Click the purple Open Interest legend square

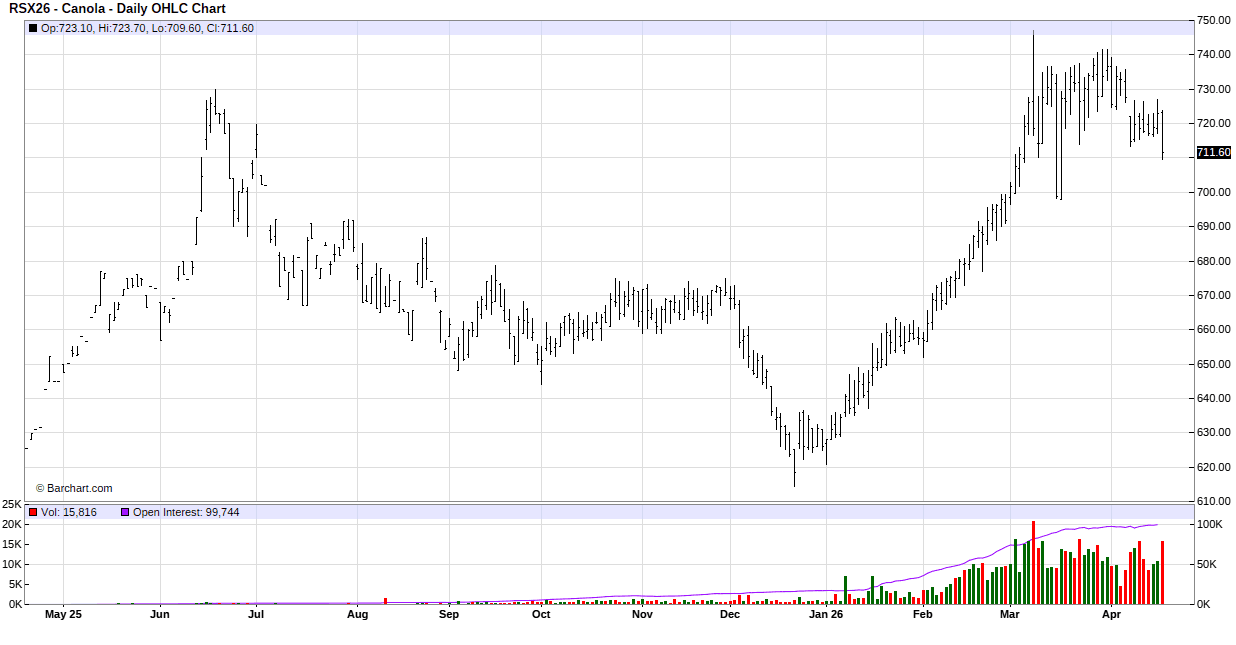pyautogui.click(x=125, y=512)
